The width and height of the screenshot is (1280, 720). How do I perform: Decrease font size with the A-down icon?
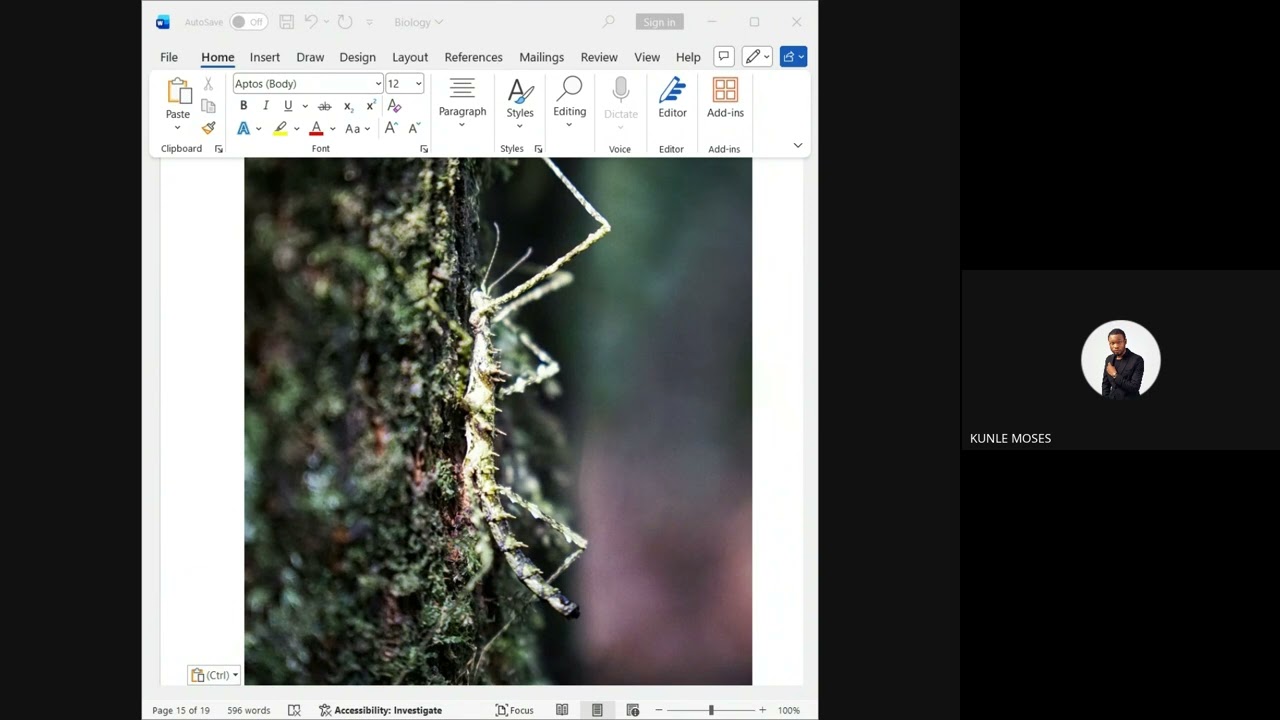[414, 128]
